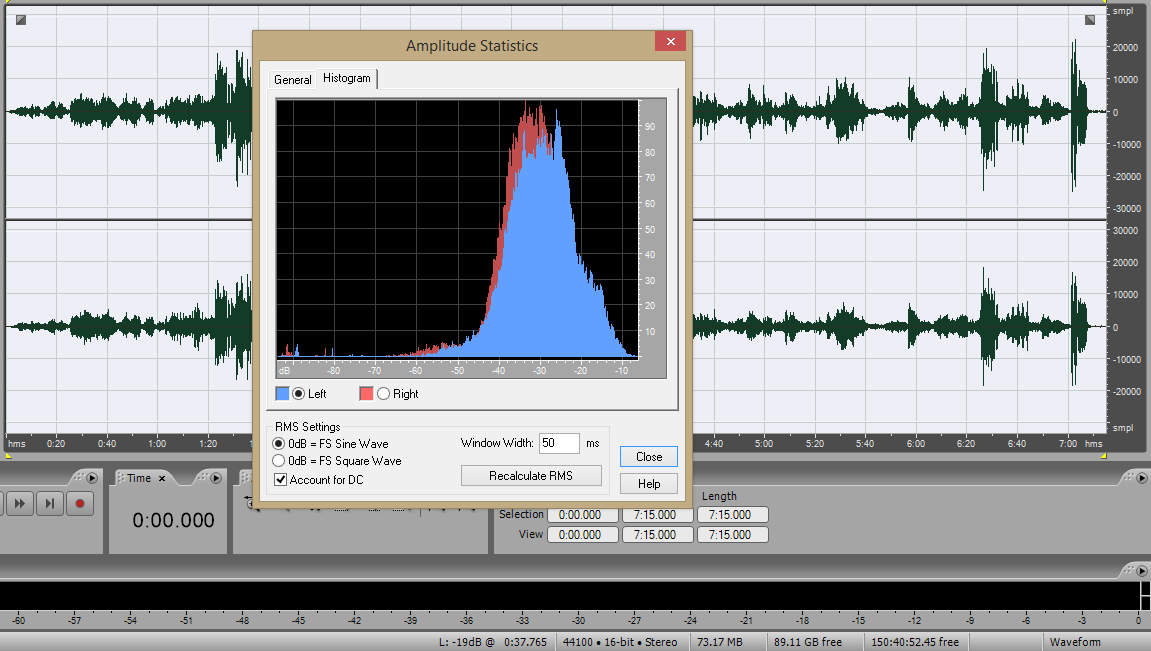This screenshot has width=1151, height=651.
Task: Select the Histogram tab
Action: (346, 78)
